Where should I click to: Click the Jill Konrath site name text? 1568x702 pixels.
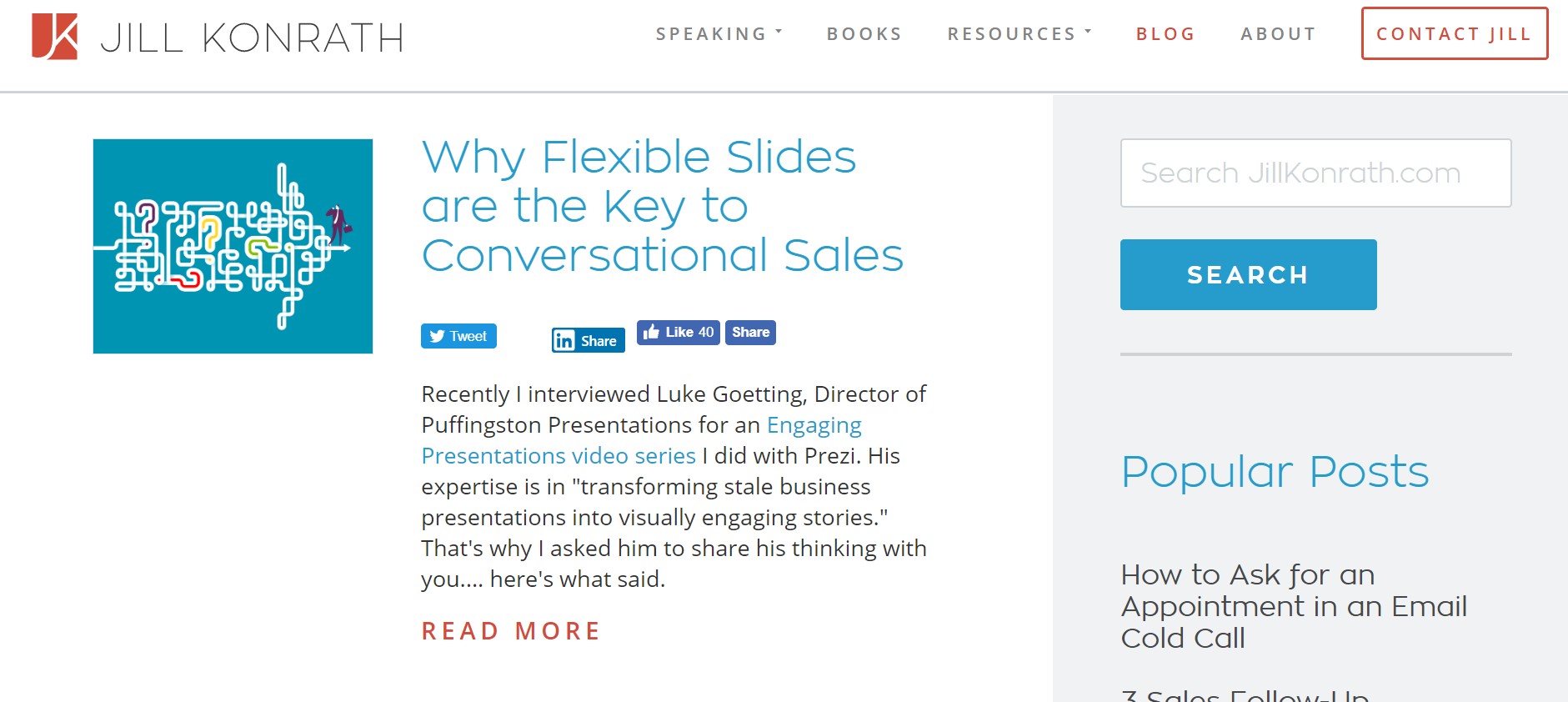(252, 38)
